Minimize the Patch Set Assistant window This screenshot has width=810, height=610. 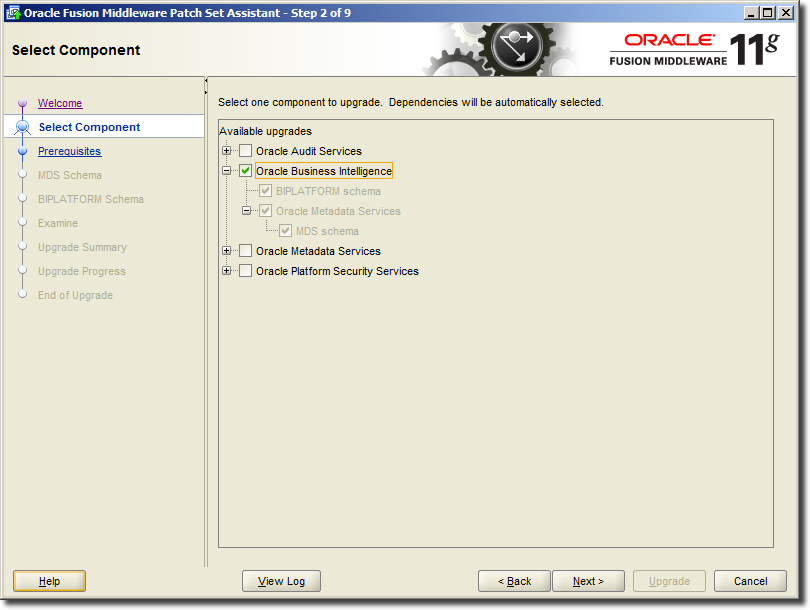pyautogui.click(x=752, y=12)
